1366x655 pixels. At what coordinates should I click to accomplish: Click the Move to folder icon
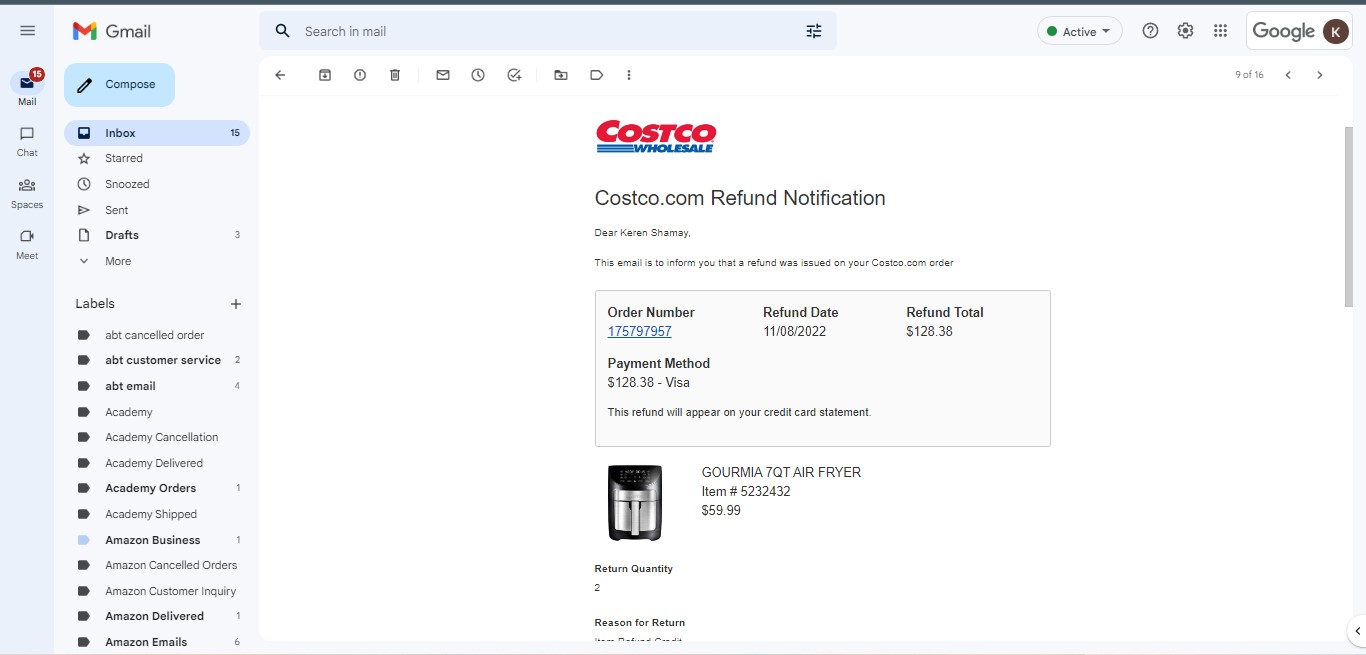pos(561,75)
